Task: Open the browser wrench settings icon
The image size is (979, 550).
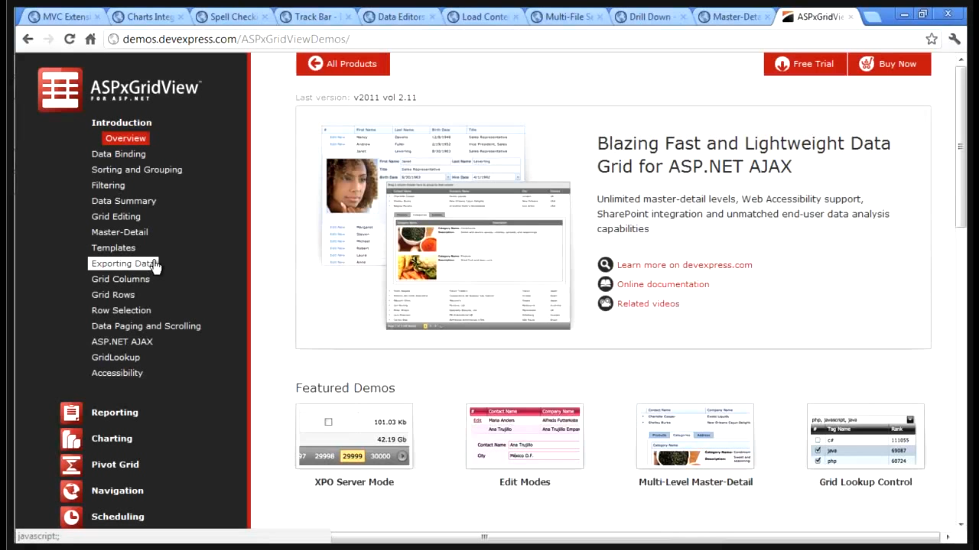Action: click(x=955, y=39)
